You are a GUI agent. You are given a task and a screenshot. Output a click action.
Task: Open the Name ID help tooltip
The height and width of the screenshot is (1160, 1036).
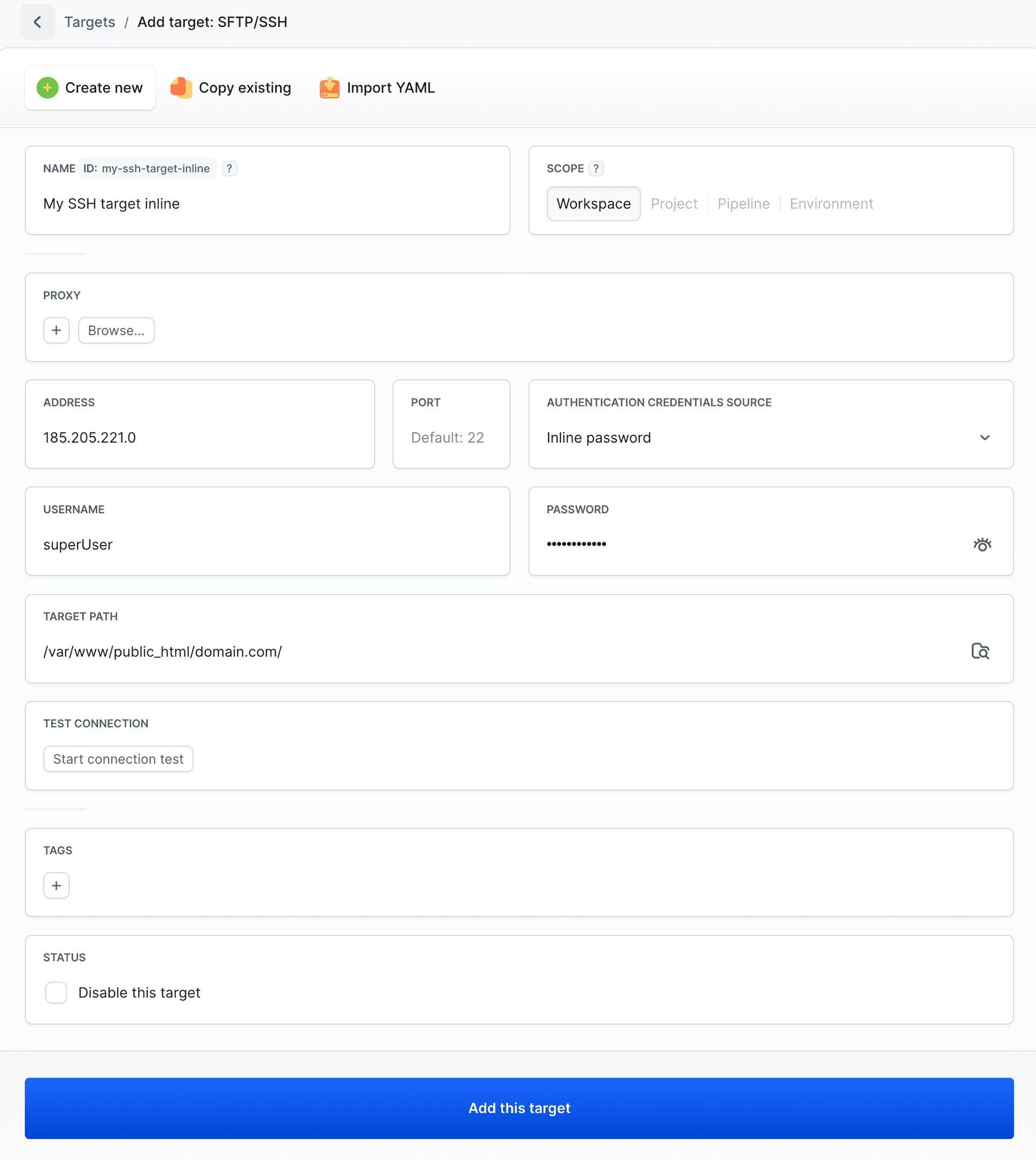[229, 168]
